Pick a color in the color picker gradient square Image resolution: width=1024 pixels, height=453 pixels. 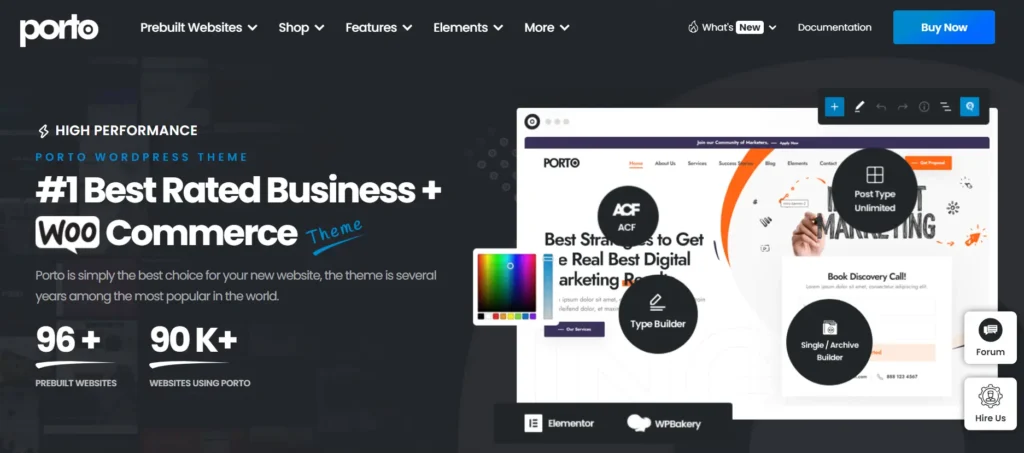(507, 283)
